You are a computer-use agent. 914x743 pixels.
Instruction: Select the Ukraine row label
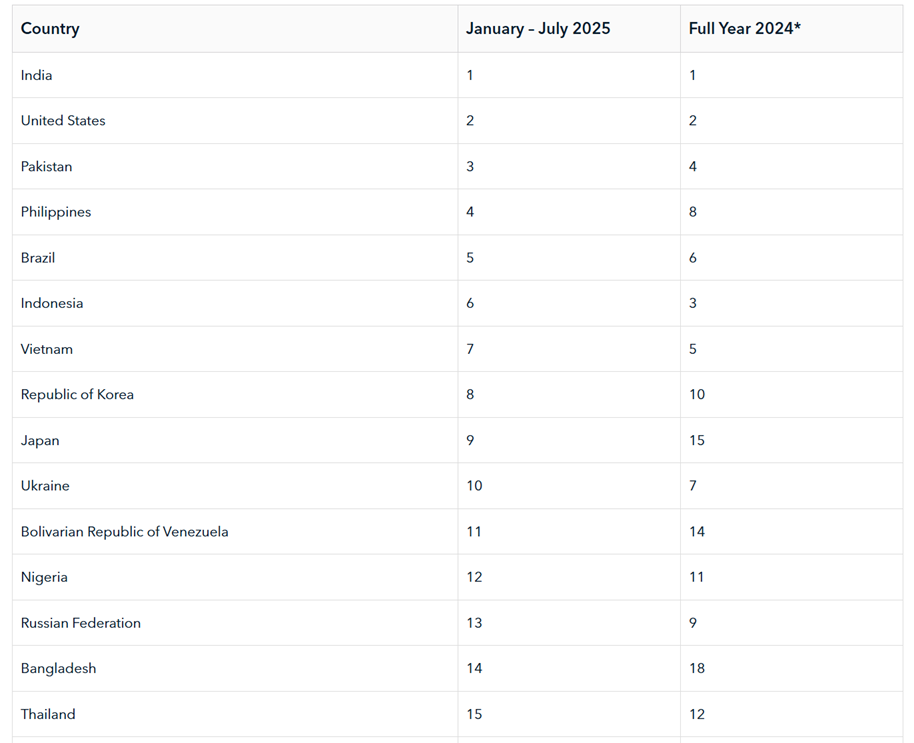point(45,486)
